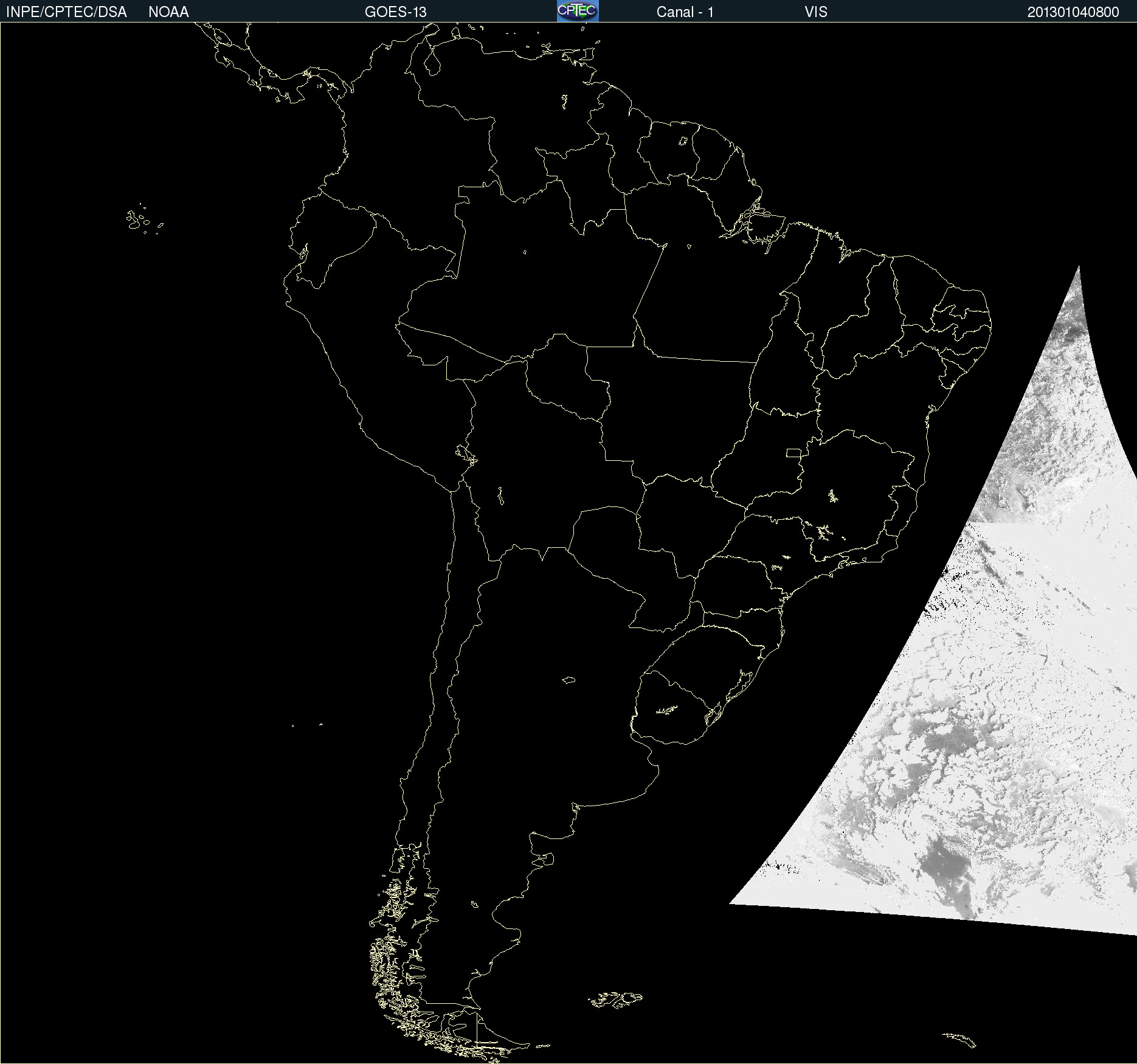Click the CPTEC logo in header

(578, 11)
